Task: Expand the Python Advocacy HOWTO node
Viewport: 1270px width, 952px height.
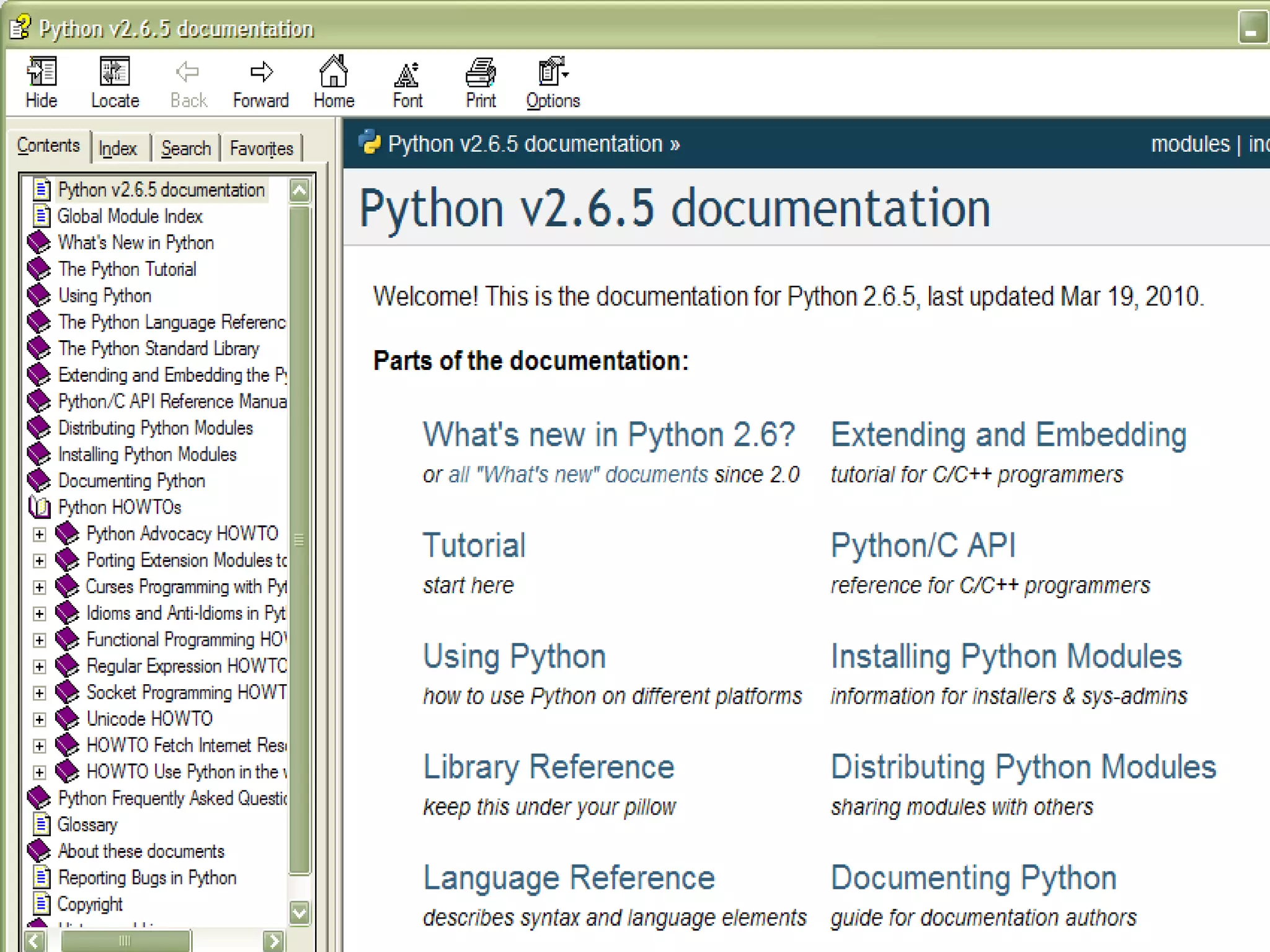Action: (x=40, y=534)
